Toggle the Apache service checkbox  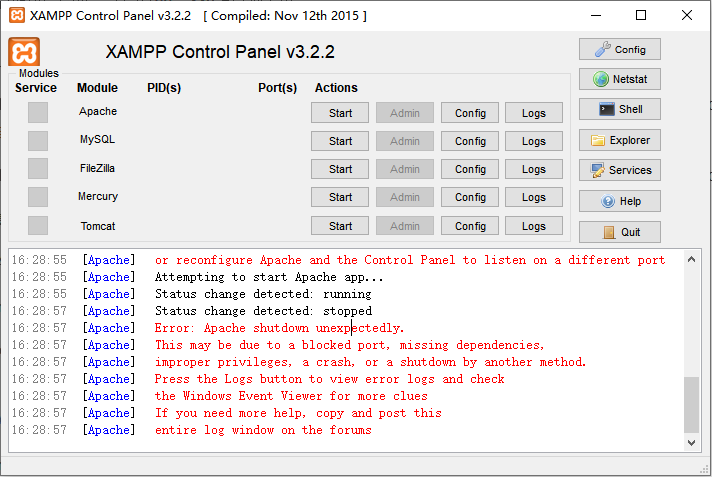[x=38, y=112]
